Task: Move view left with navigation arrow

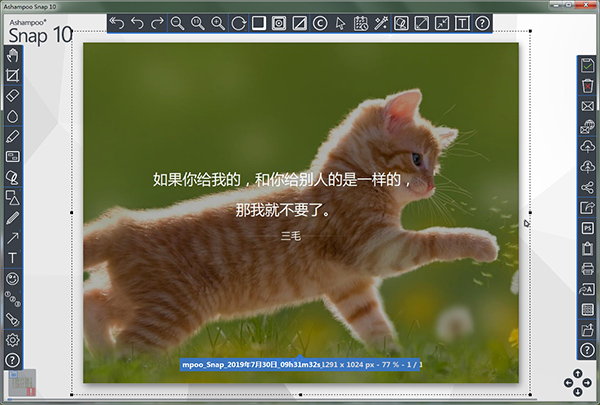Action: tap(569, 383)
